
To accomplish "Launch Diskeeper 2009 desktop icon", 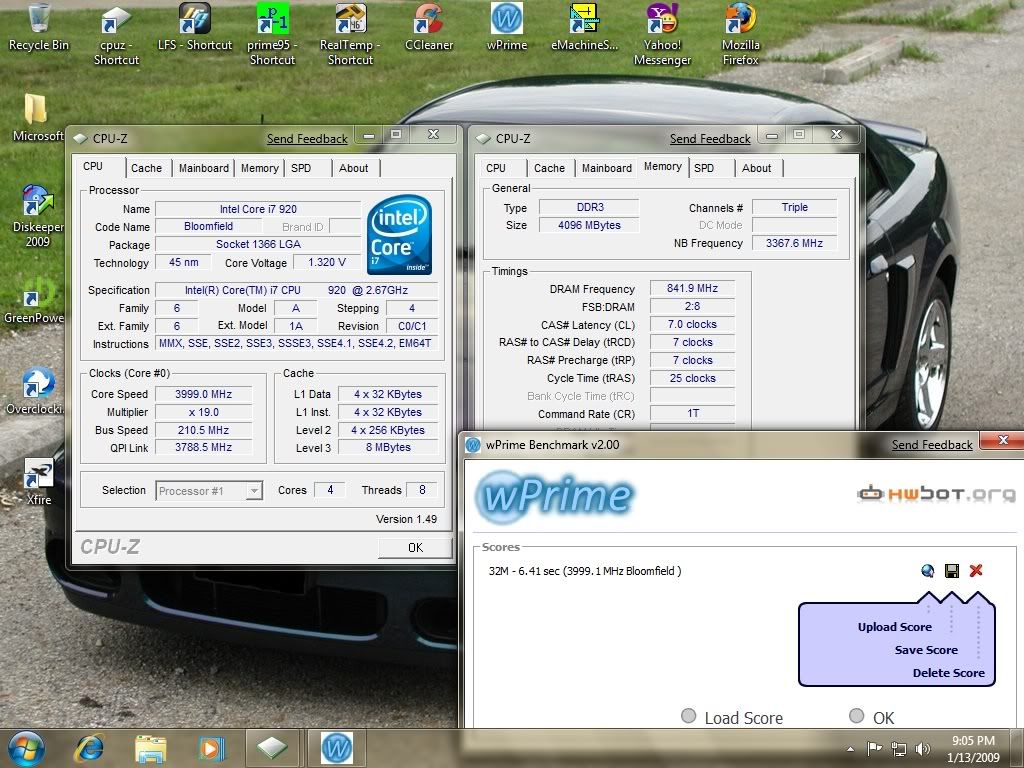I will (37, 216).
